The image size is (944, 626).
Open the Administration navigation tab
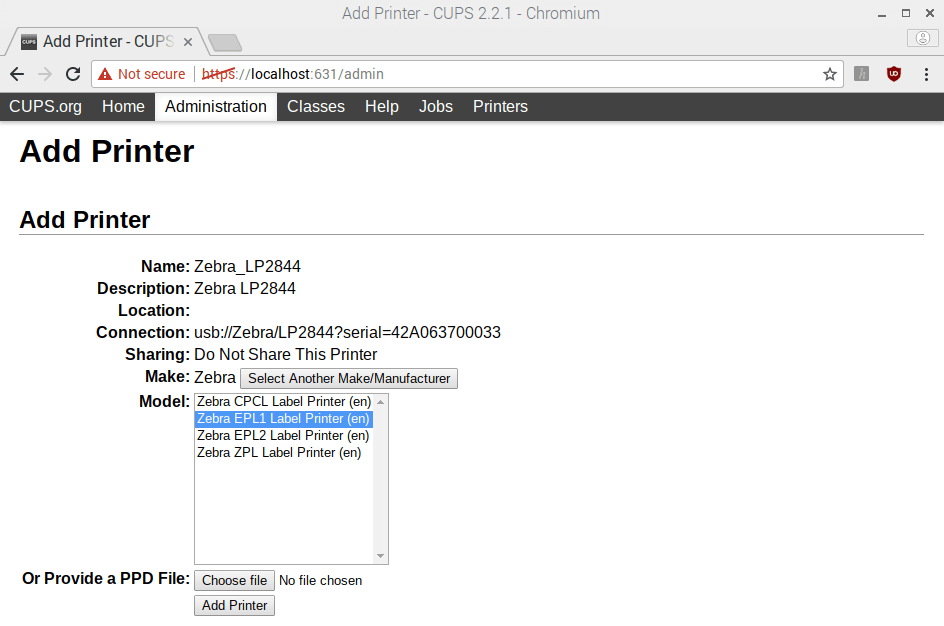pyautogui.click(x=216, y=107)
